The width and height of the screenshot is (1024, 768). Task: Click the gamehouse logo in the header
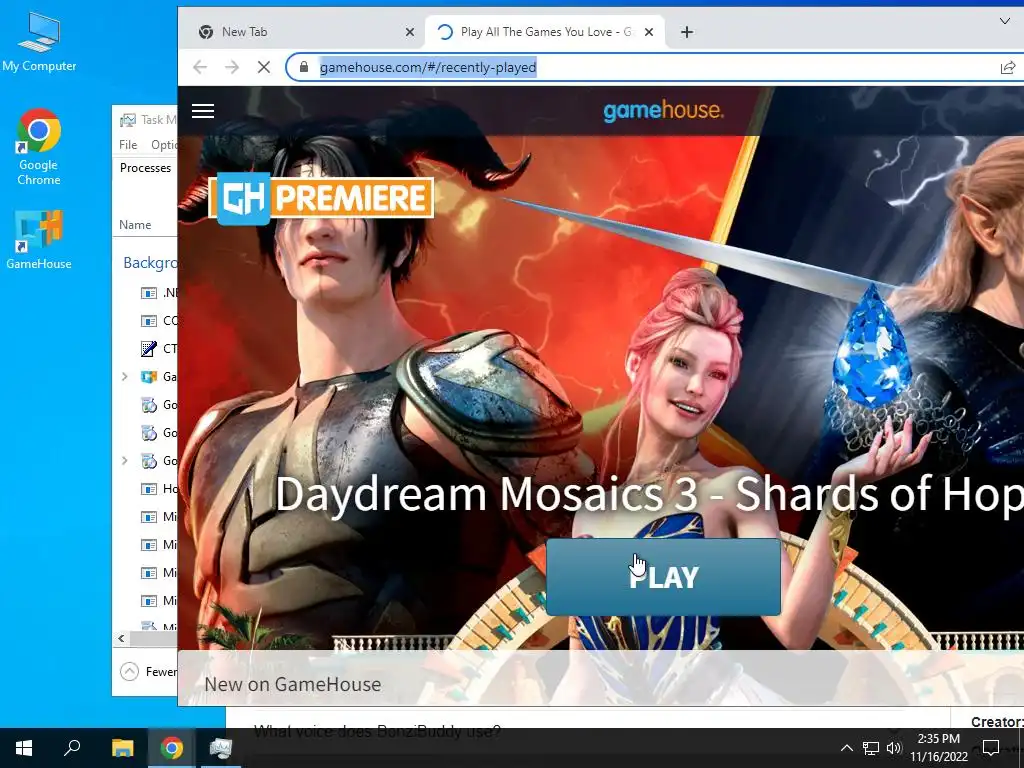(x=663, y=110)
